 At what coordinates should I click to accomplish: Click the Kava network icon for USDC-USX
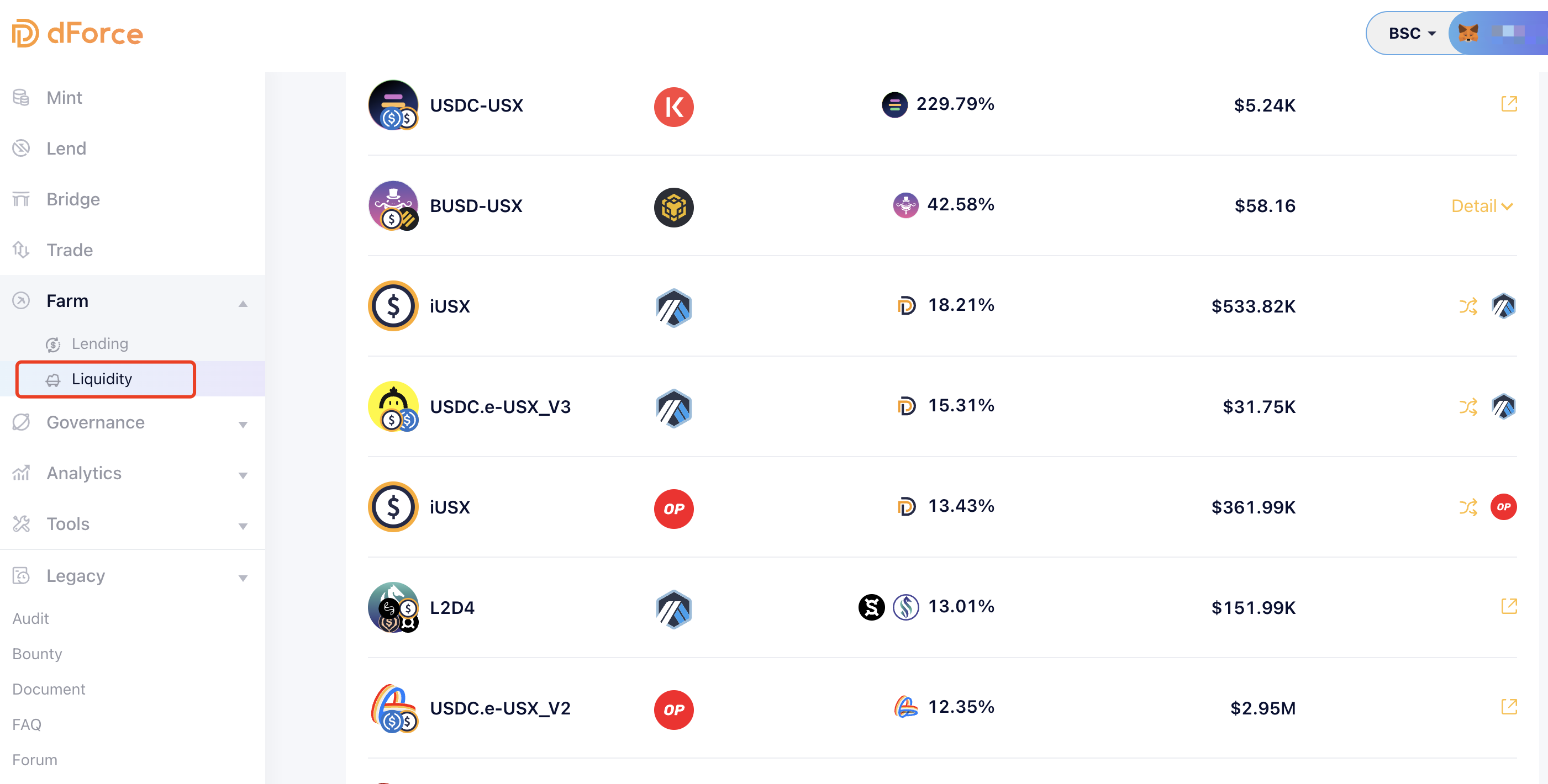click(673, 107)
